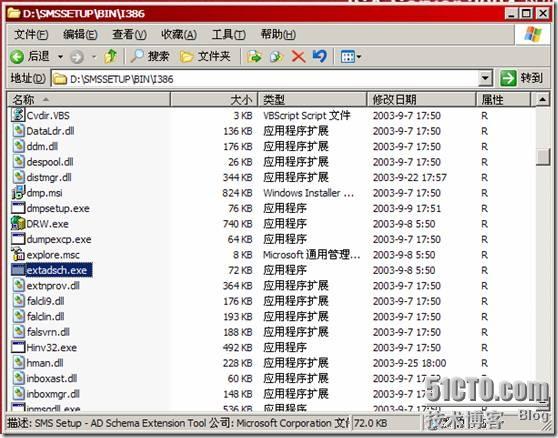Image resolution: width=558 pixels, height=438 pixels.
Task: Select explore.msc console icon
Action: pos(18,254)
